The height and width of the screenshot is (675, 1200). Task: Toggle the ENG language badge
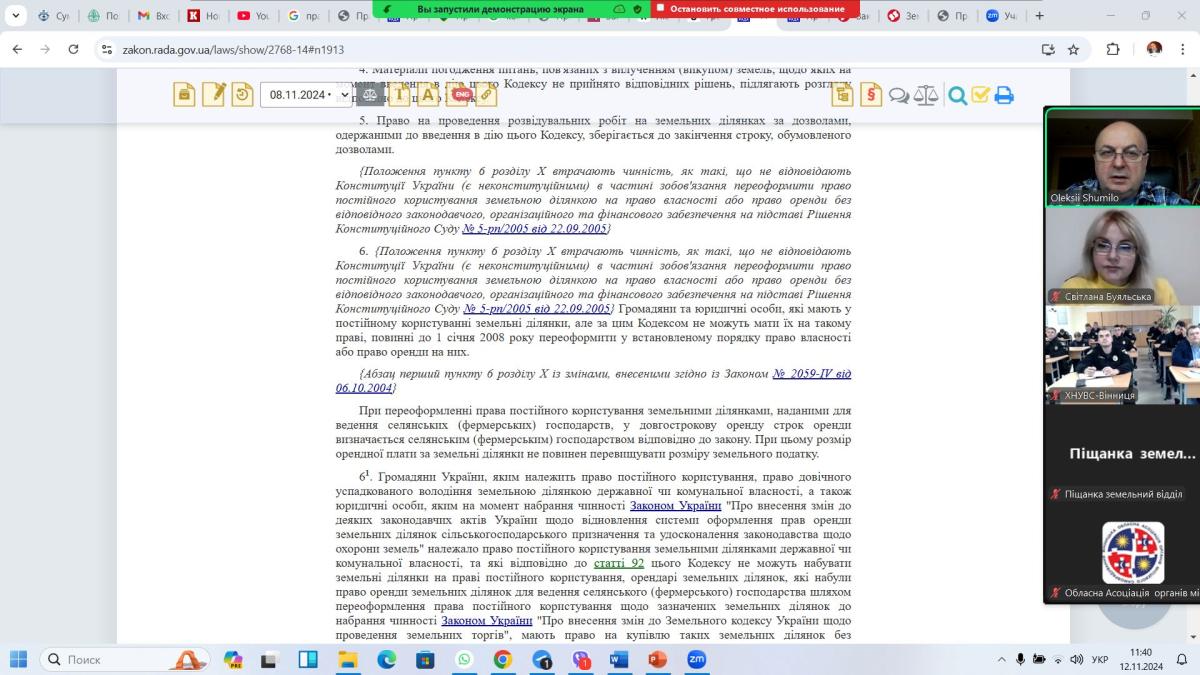(x=461, y=94)
